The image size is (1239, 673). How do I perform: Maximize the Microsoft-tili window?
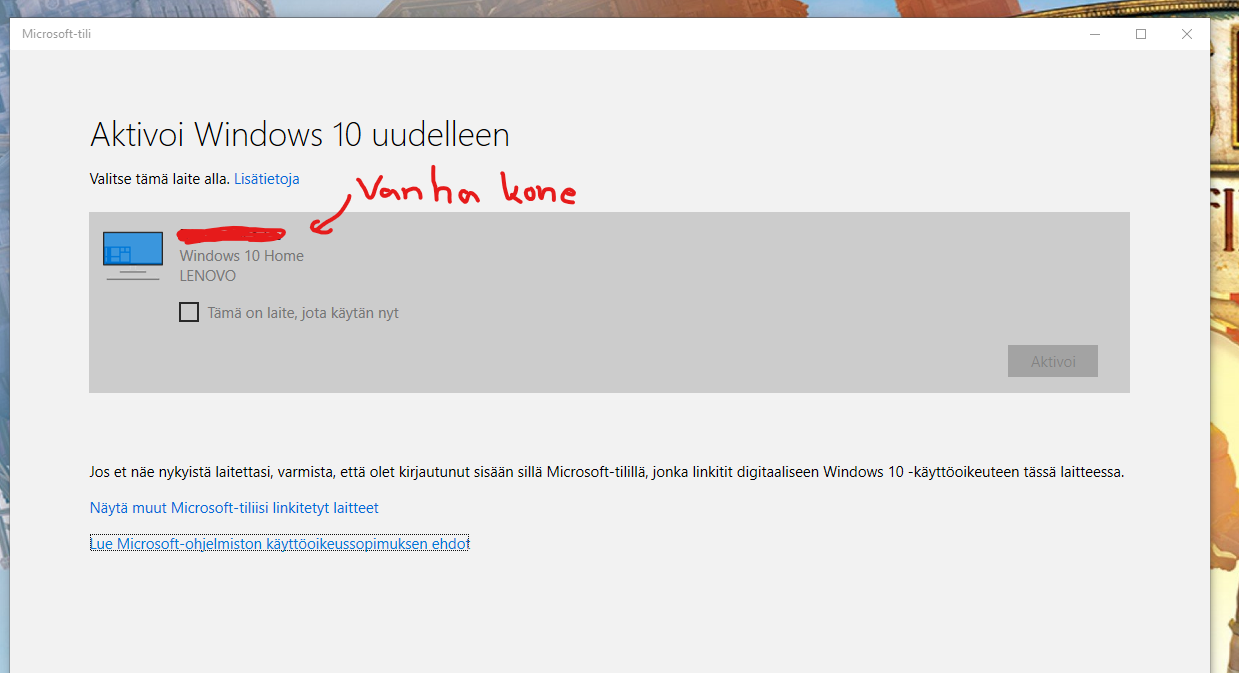[1141, 34]
